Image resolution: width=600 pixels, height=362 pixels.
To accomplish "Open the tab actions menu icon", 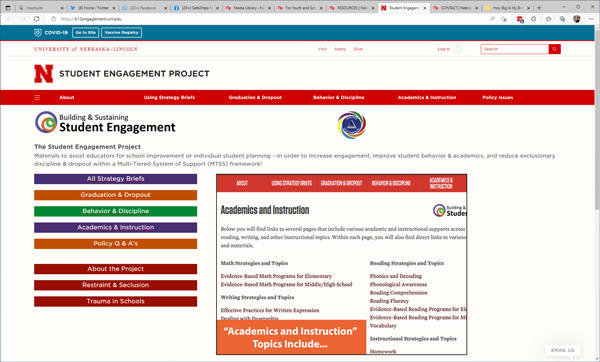I will 8,8.
